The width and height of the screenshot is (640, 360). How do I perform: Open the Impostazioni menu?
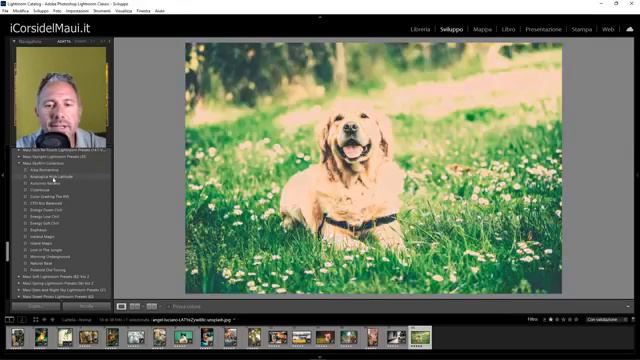click(x=77, y=11)
